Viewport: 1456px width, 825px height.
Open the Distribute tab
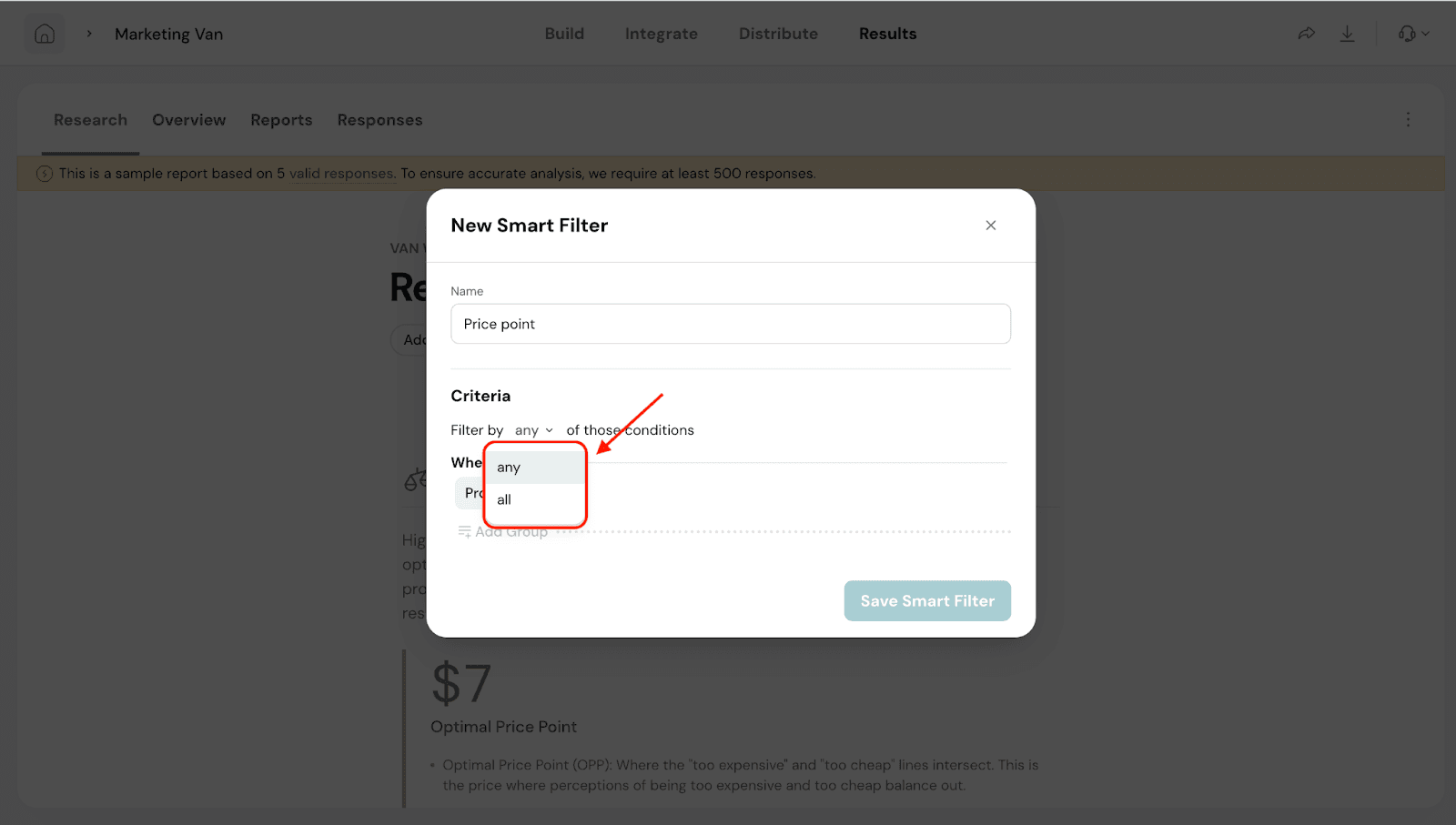pyautogui.click(x=778, y=34)
